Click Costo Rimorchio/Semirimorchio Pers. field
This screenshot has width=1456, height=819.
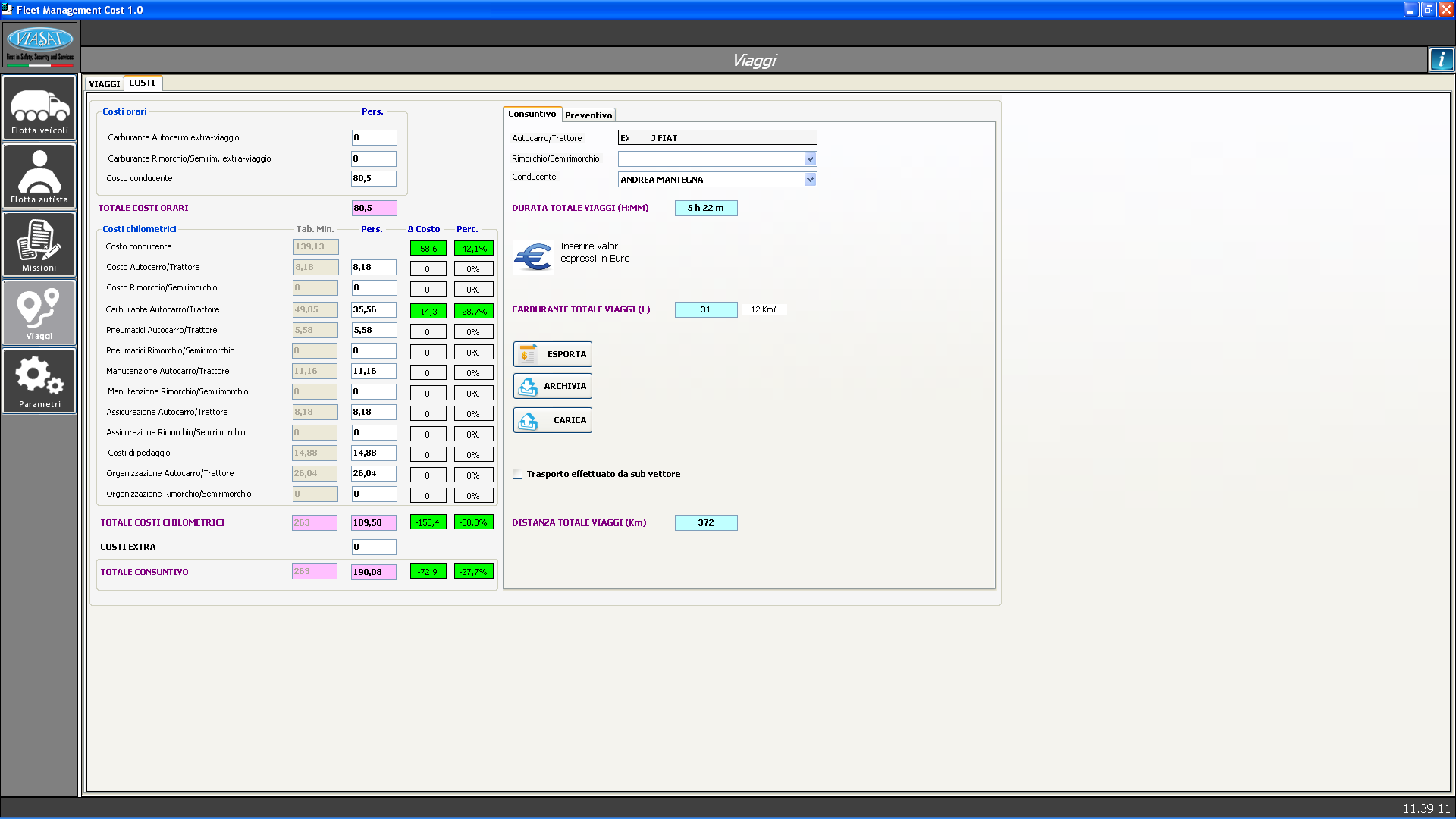(374, 287)
